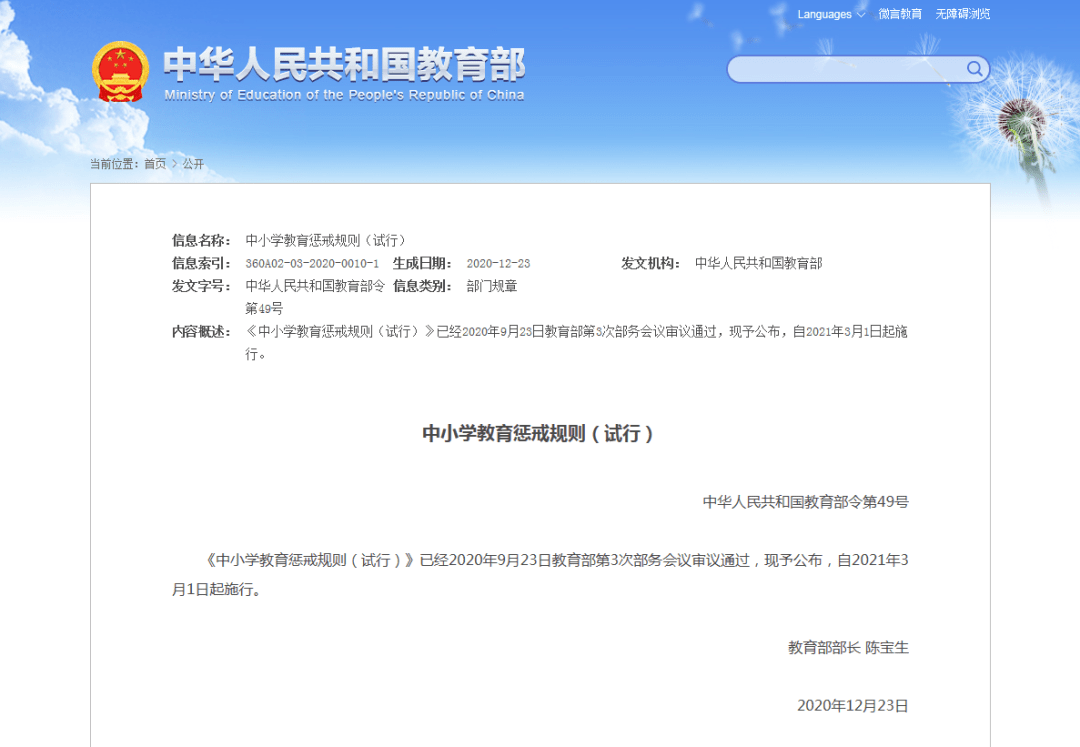
Task: Click the signature line 教育部部长 陈宝生
Action: click(848, 648)
